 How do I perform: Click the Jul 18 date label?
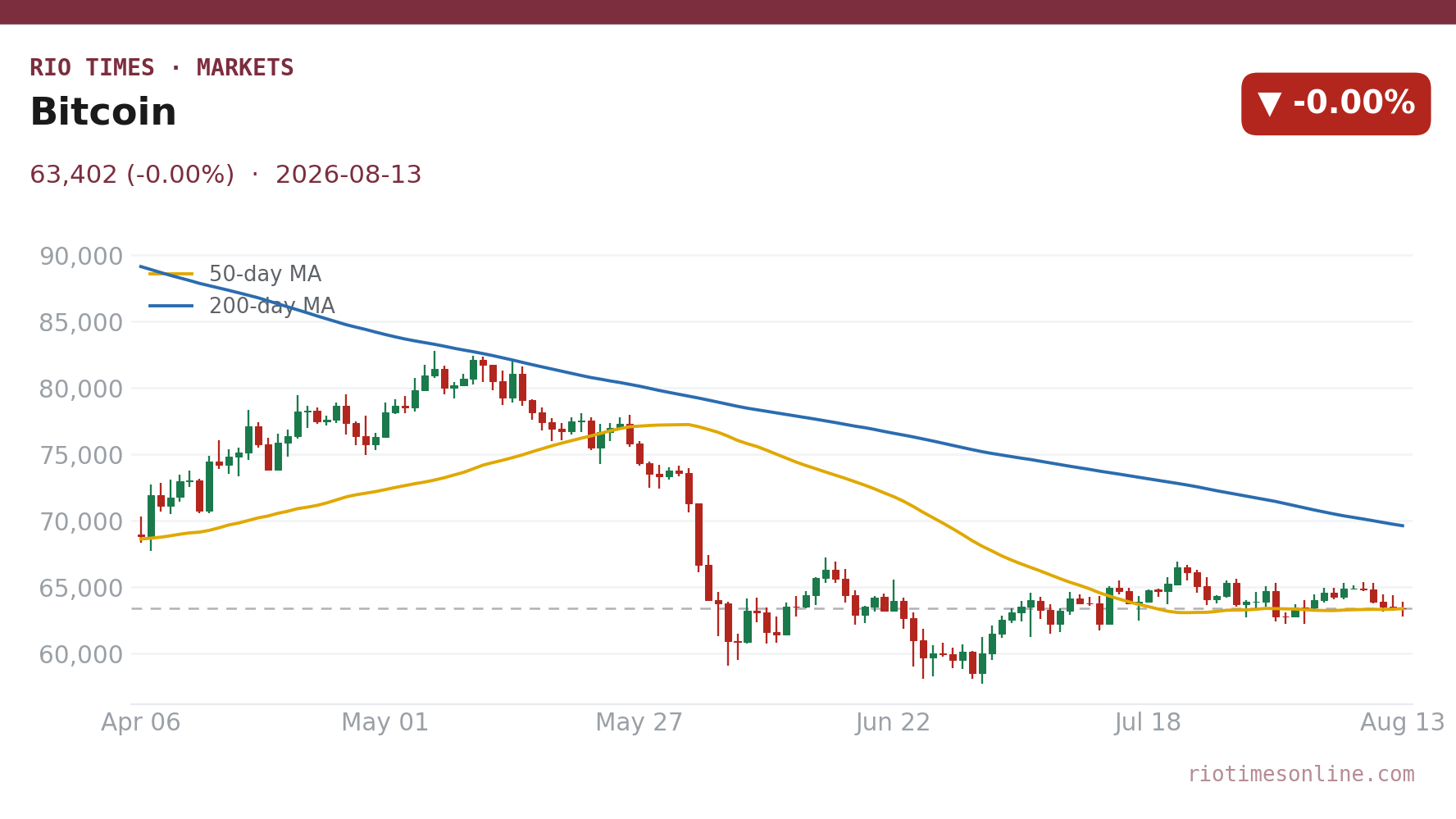(1148, 722)
